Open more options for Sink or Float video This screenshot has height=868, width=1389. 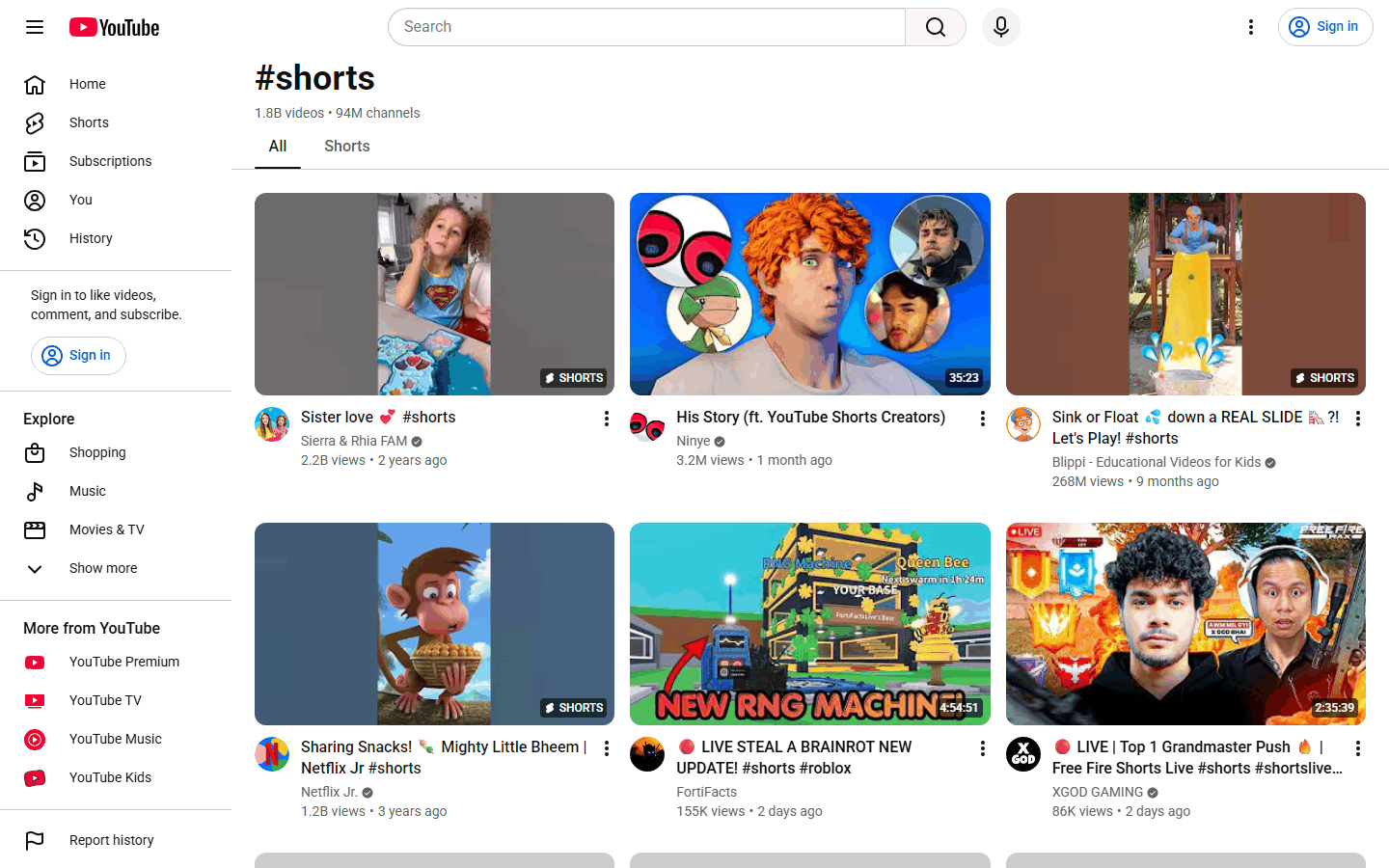click(1358, 419)
